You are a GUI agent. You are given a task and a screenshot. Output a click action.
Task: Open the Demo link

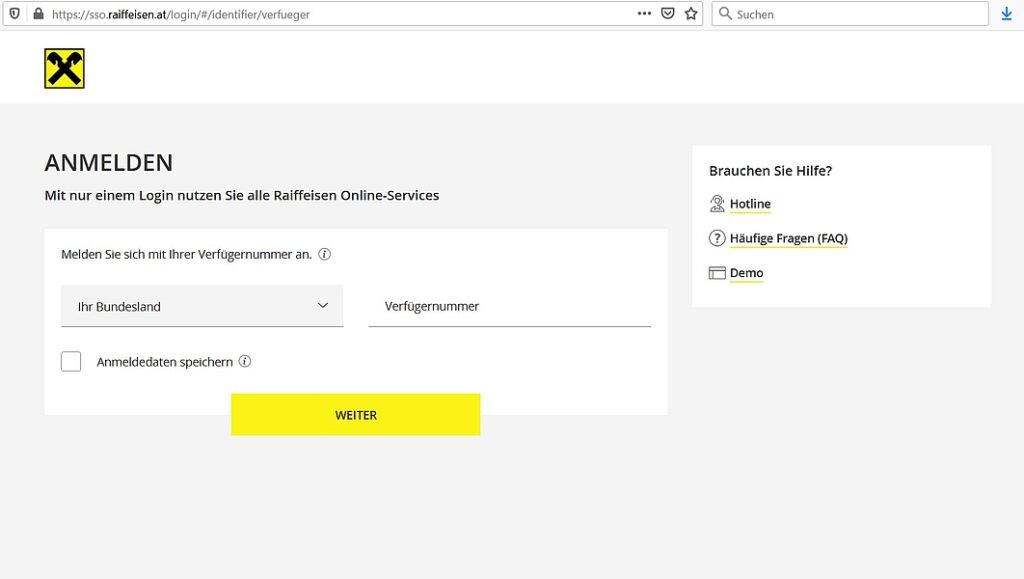[746, 273]
